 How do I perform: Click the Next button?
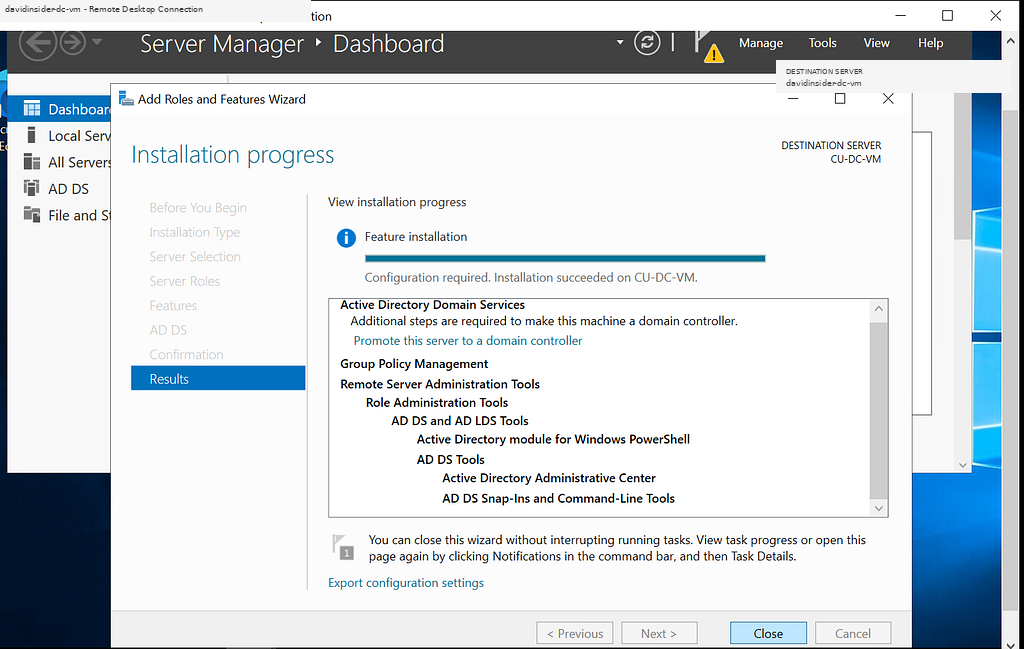click(659, 633)
